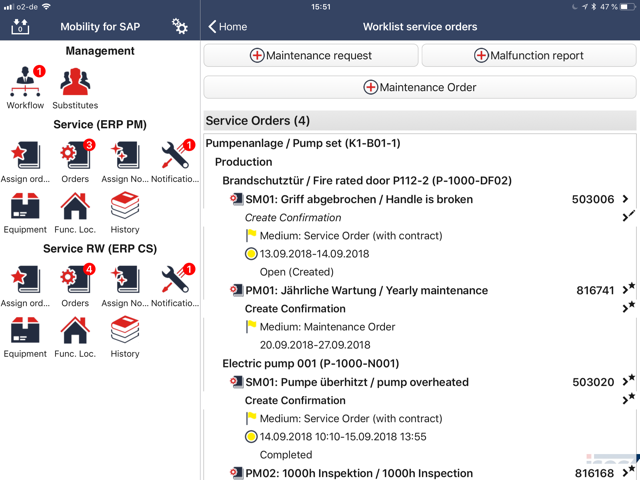
Task: Tap the 15:51 clock in status bar
Action: click(320, 7)
